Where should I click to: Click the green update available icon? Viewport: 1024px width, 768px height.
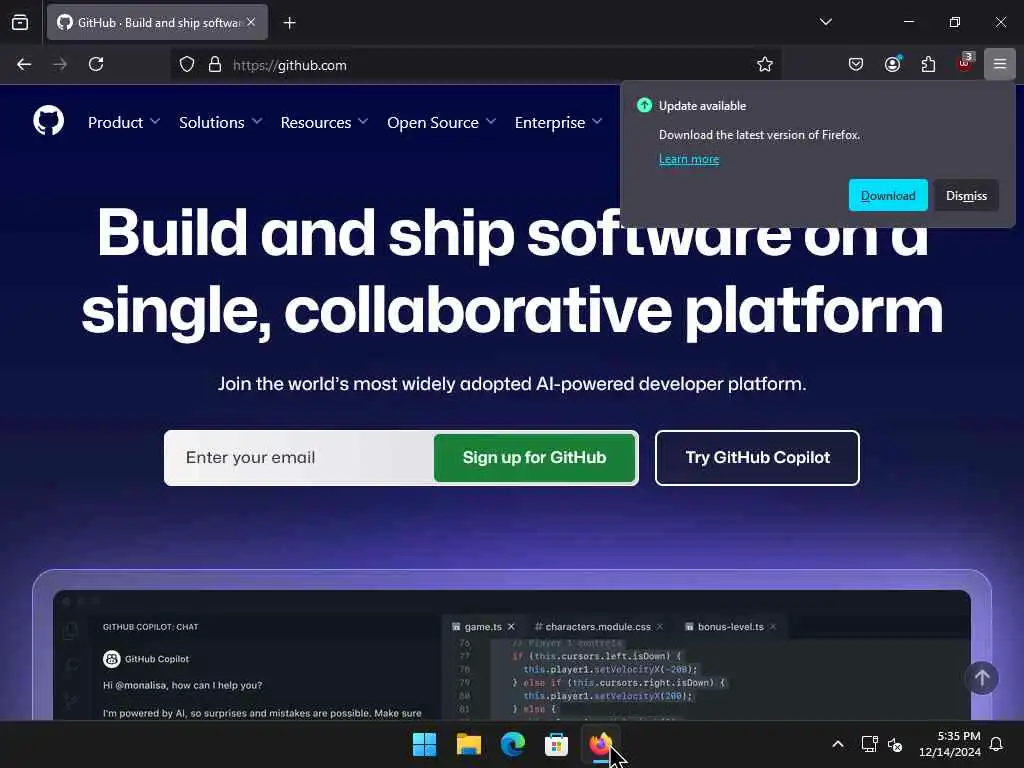[x=644, y=105]
